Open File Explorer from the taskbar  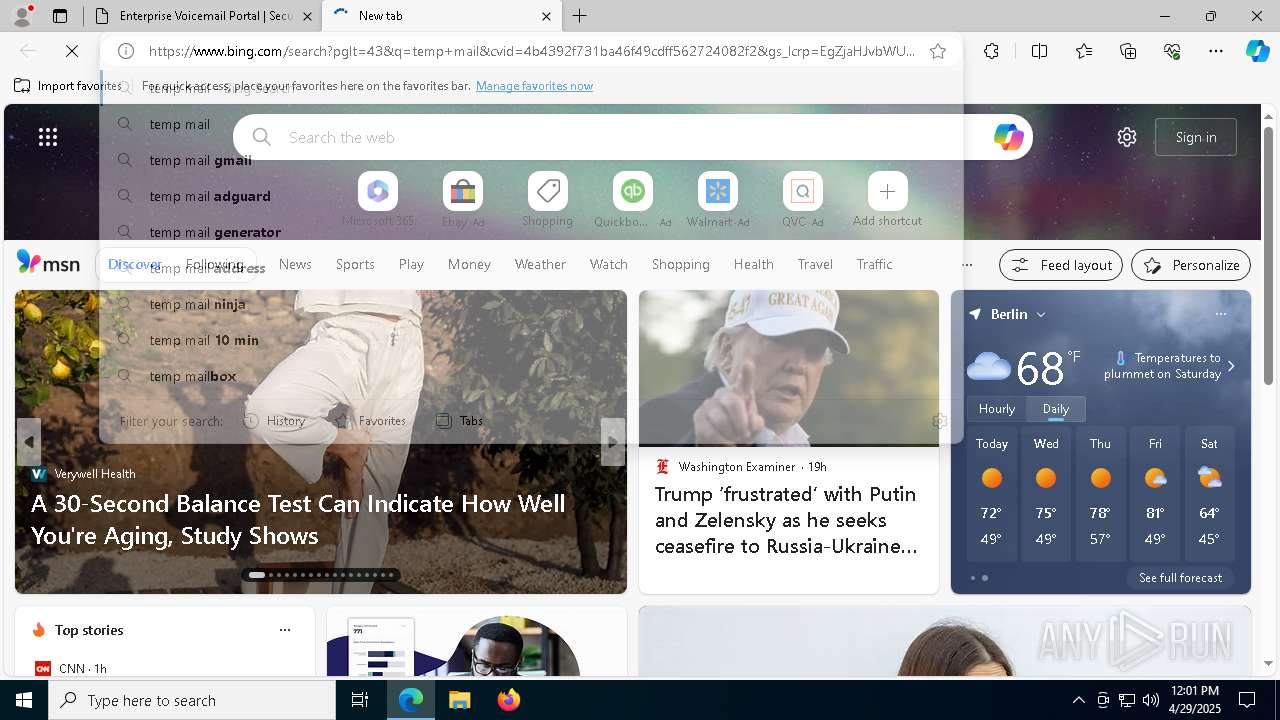tap(459, 700)
